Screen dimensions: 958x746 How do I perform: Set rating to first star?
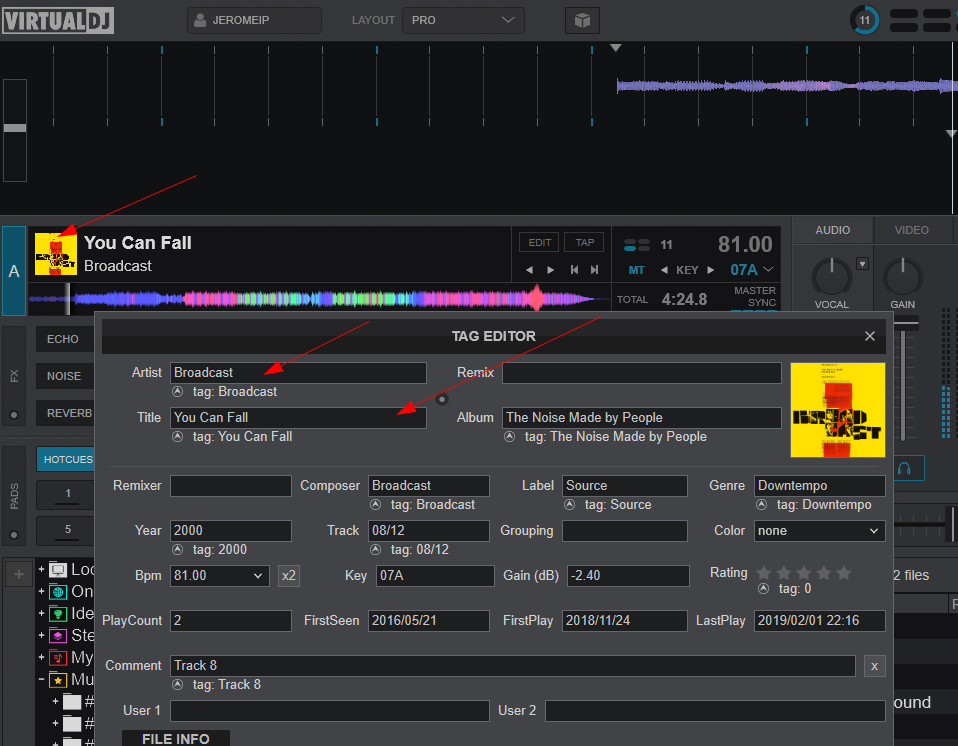pyautogui.click(x=764, y=573)
